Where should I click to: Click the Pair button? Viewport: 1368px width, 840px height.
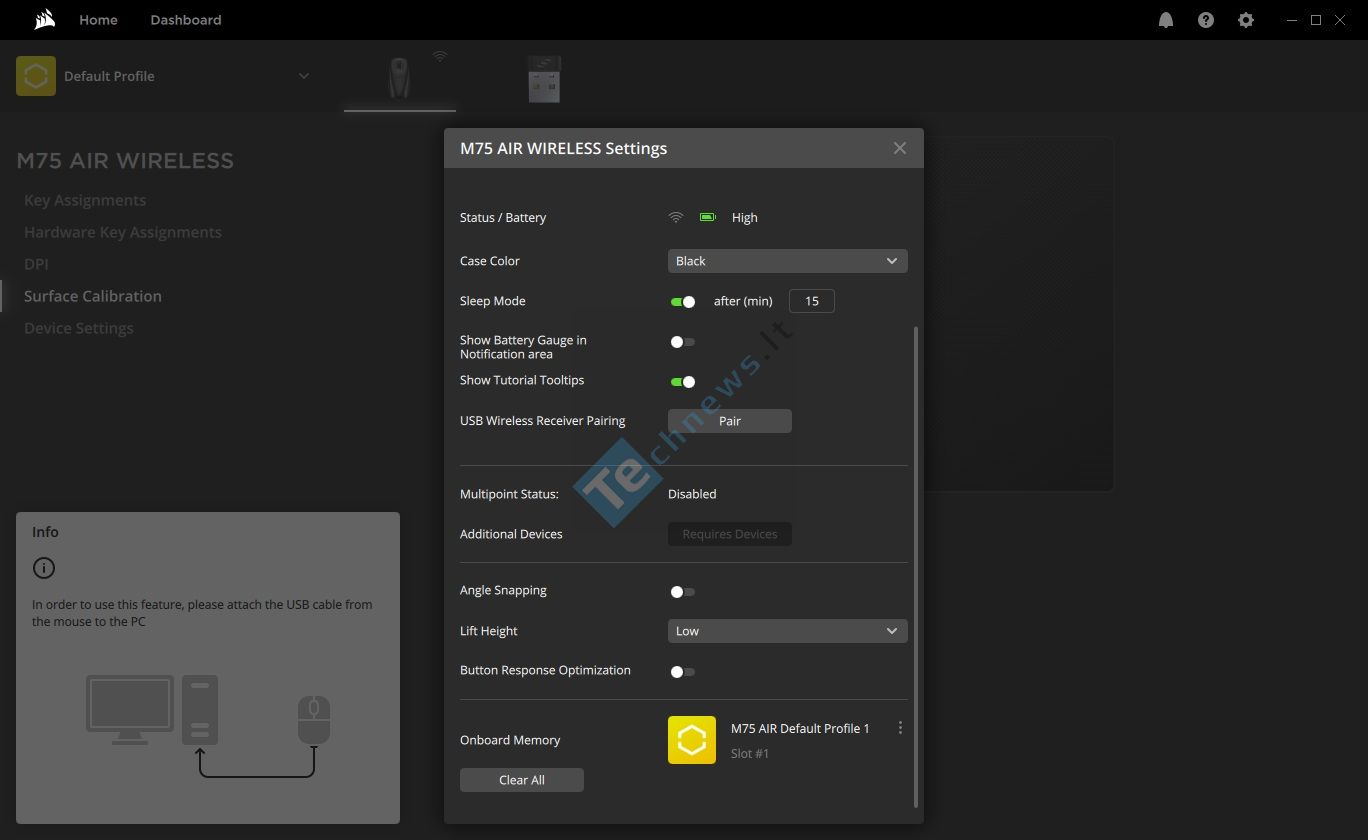tap(730, 421)
